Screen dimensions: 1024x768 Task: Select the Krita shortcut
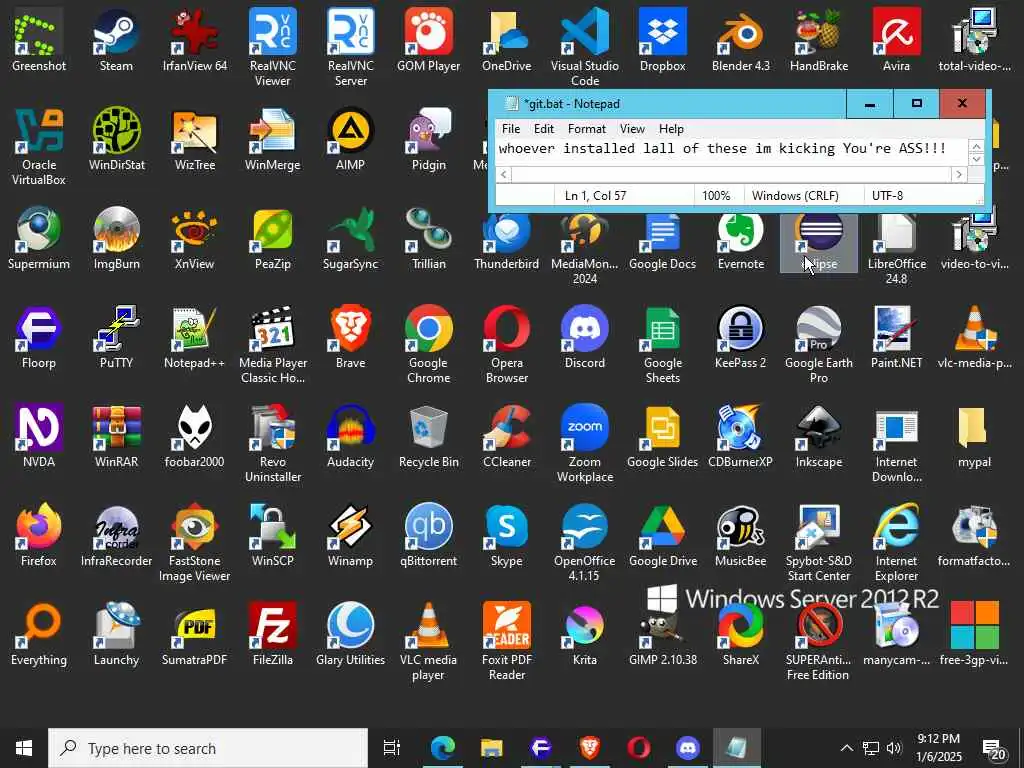[x=584, y=634]
